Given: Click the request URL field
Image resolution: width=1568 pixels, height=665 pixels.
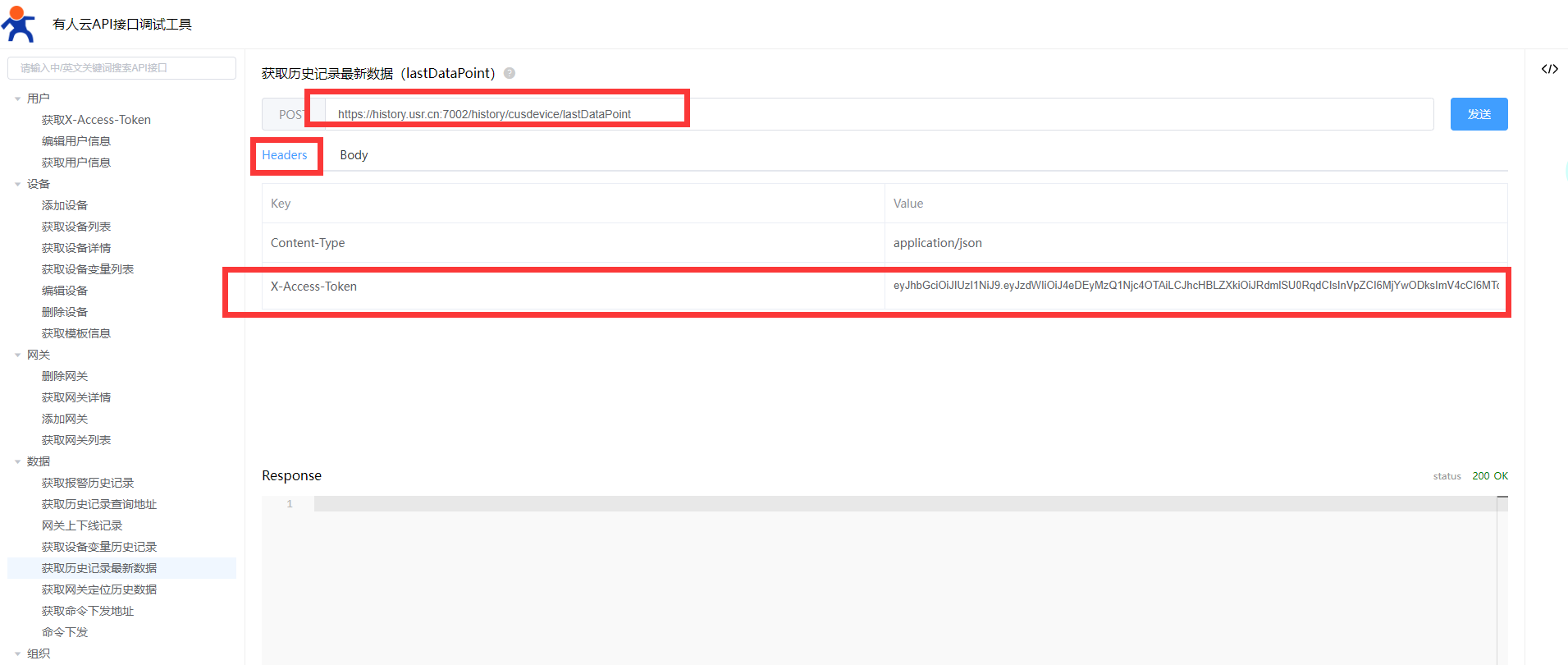Looking at the screenshot, I should (878, 114).
